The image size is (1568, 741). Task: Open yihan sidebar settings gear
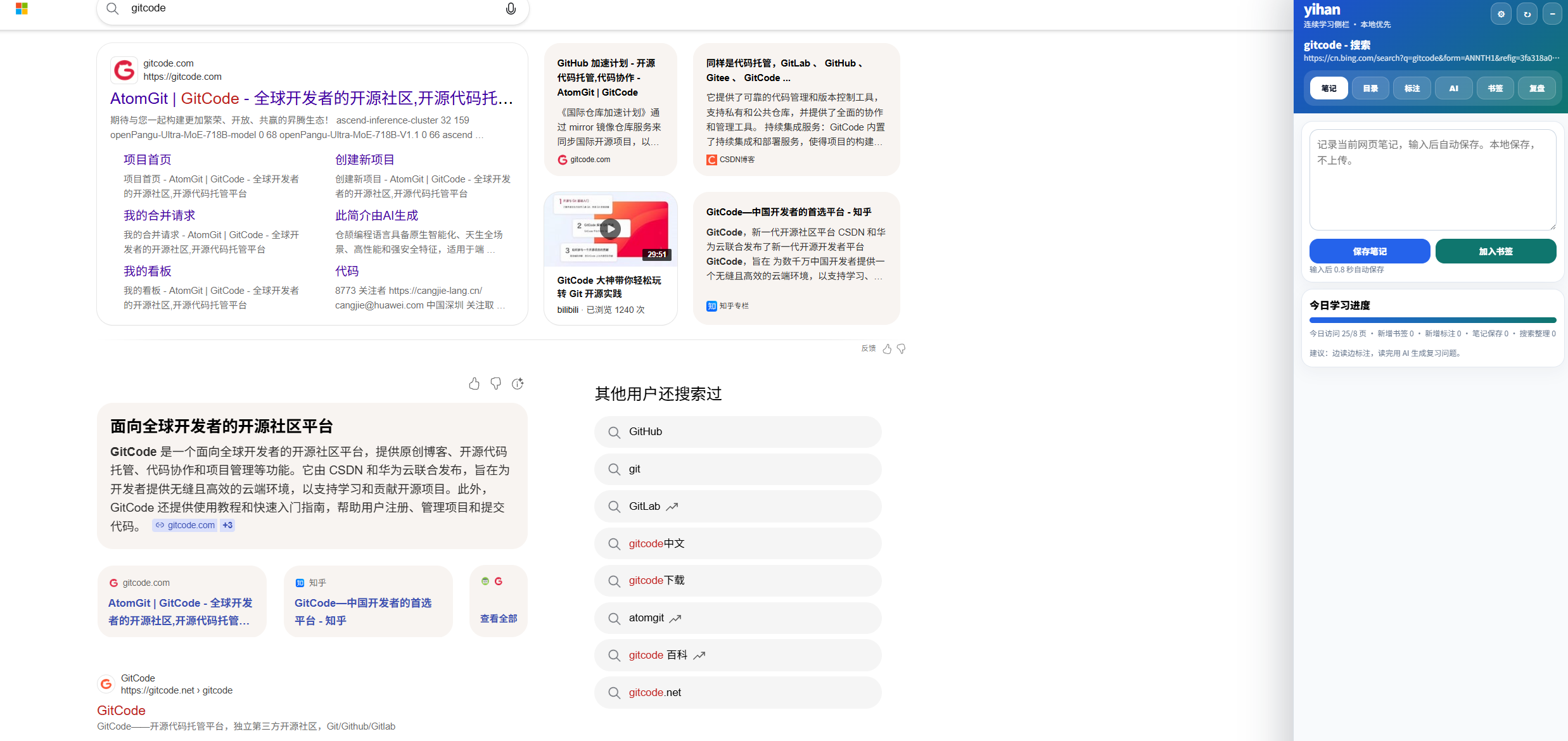click(x=1500, y=14)
